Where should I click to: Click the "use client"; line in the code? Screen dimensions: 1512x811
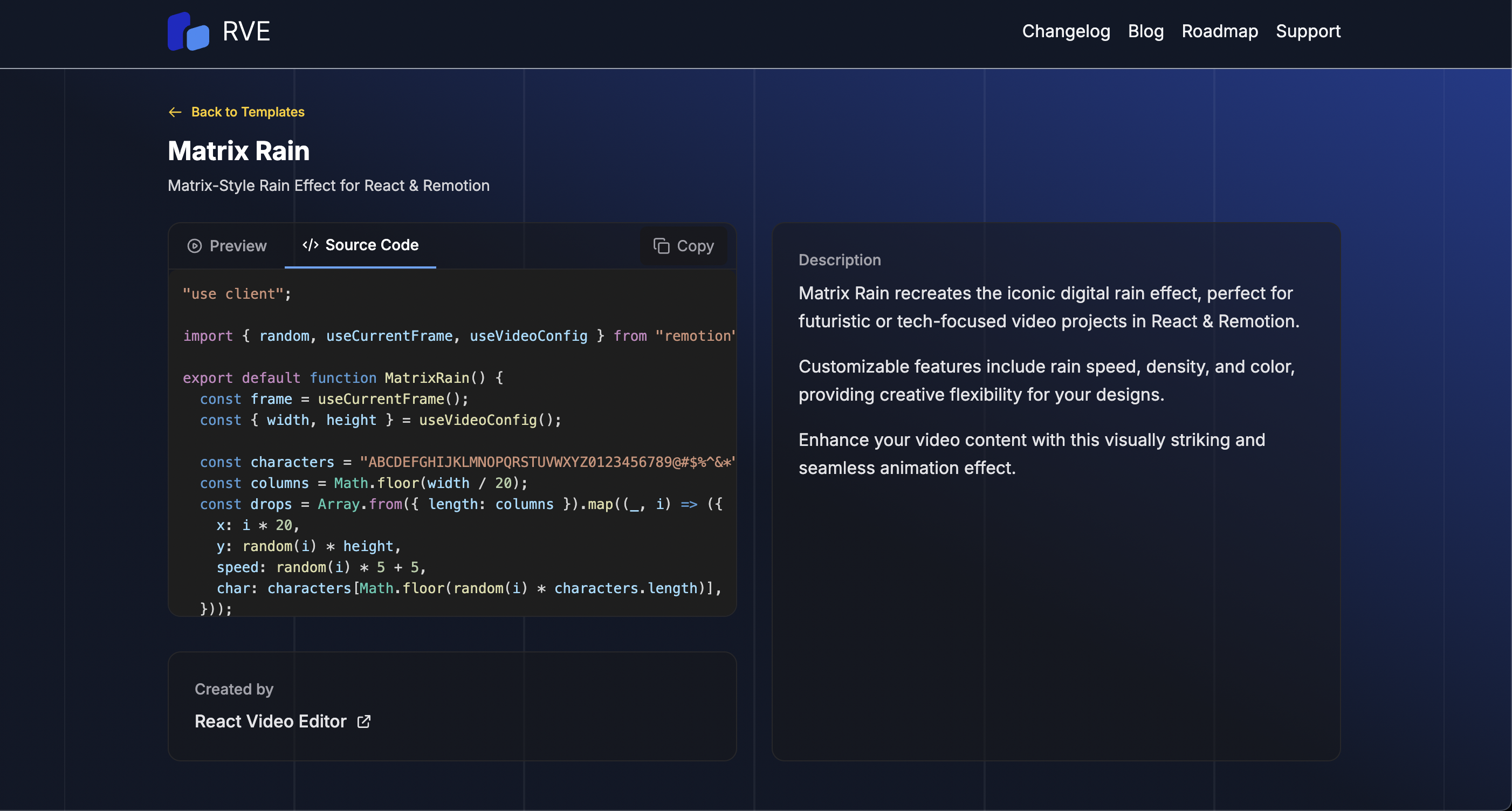coord(237,294)
